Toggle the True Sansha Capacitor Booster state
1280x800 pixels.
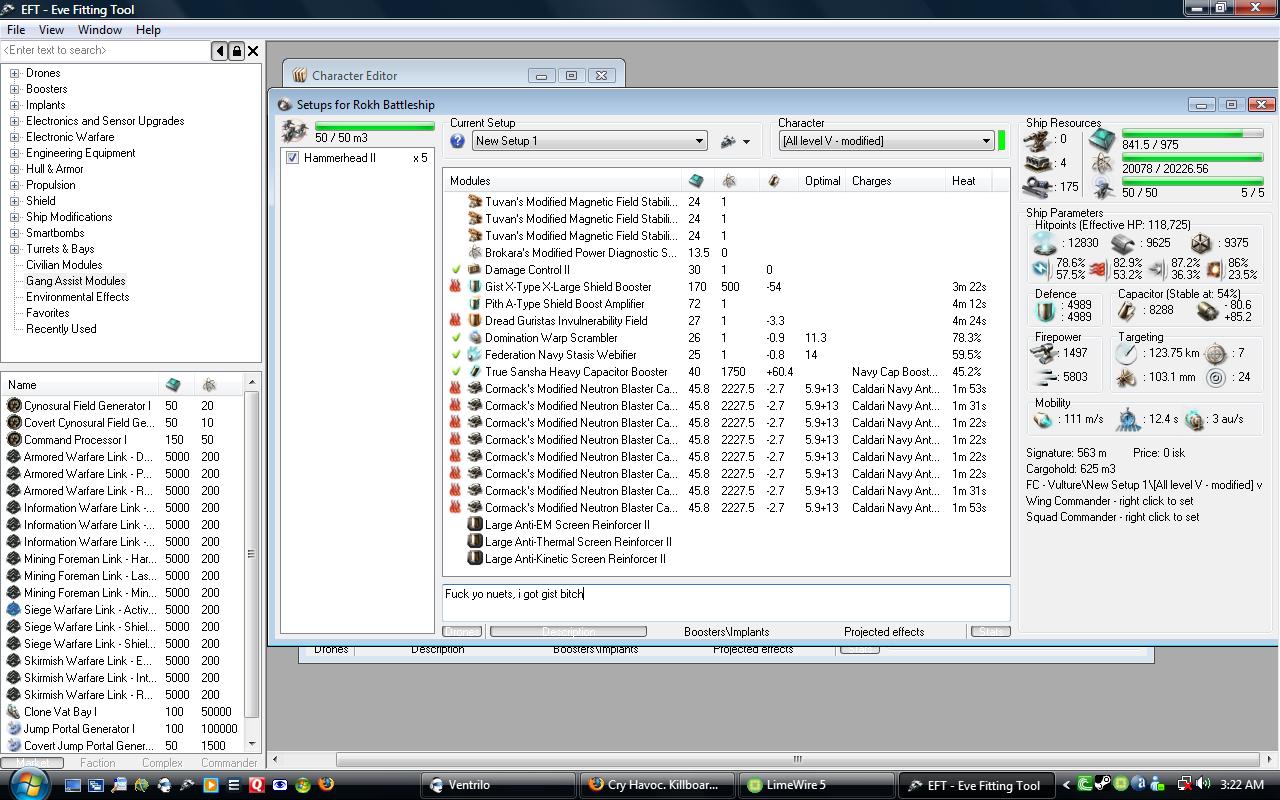(x=457, y=372)
